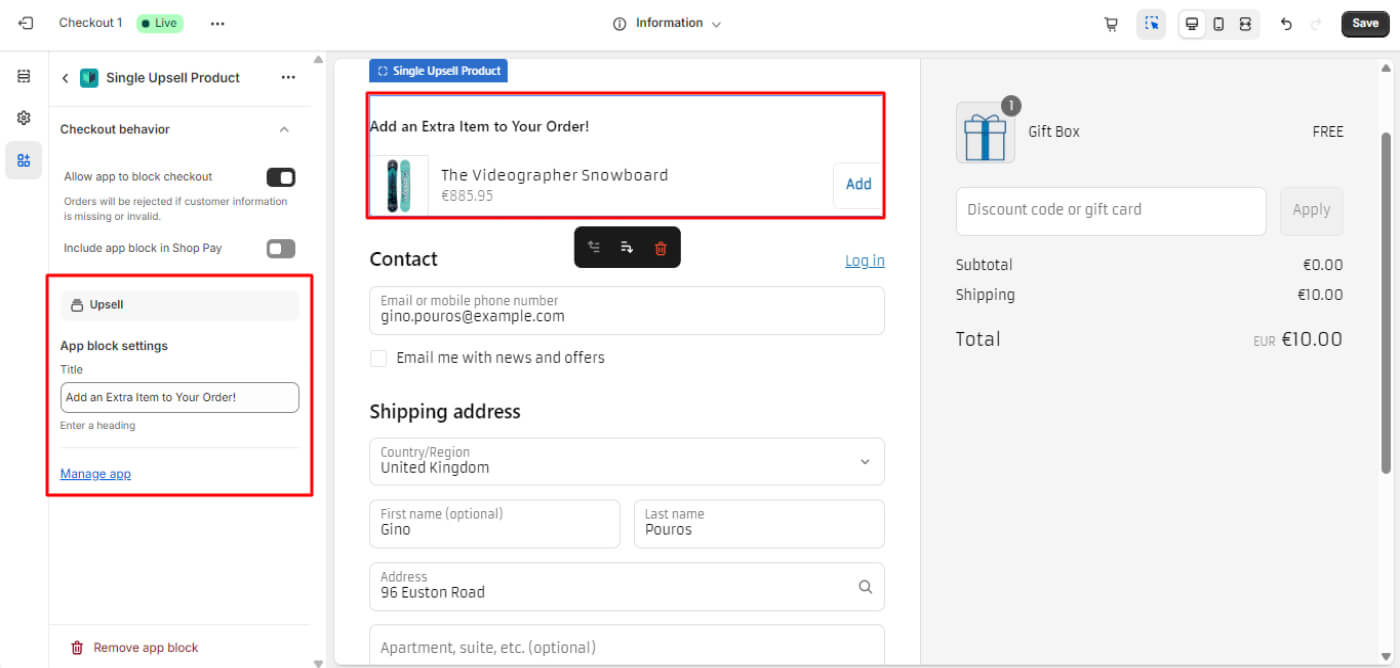
Task: Click the Videographer Snowboard thumbnail
Action: (x=399, y=185)
